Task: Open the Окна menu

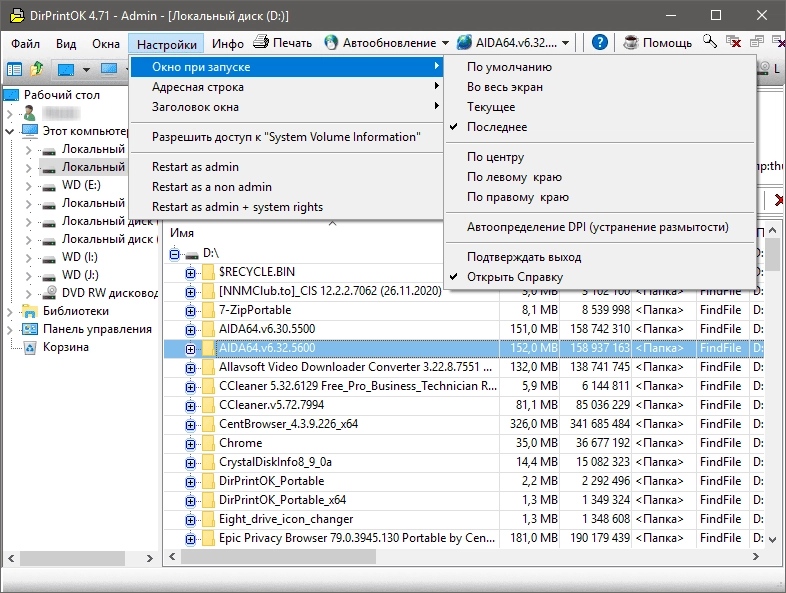Action: (x=106, y=44)
